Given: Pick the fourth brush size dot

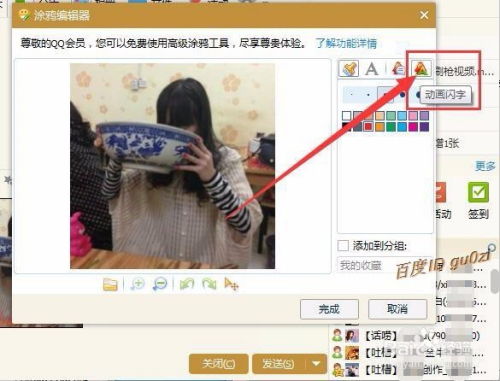Looking at the screenshot, I should coord(402,95).
